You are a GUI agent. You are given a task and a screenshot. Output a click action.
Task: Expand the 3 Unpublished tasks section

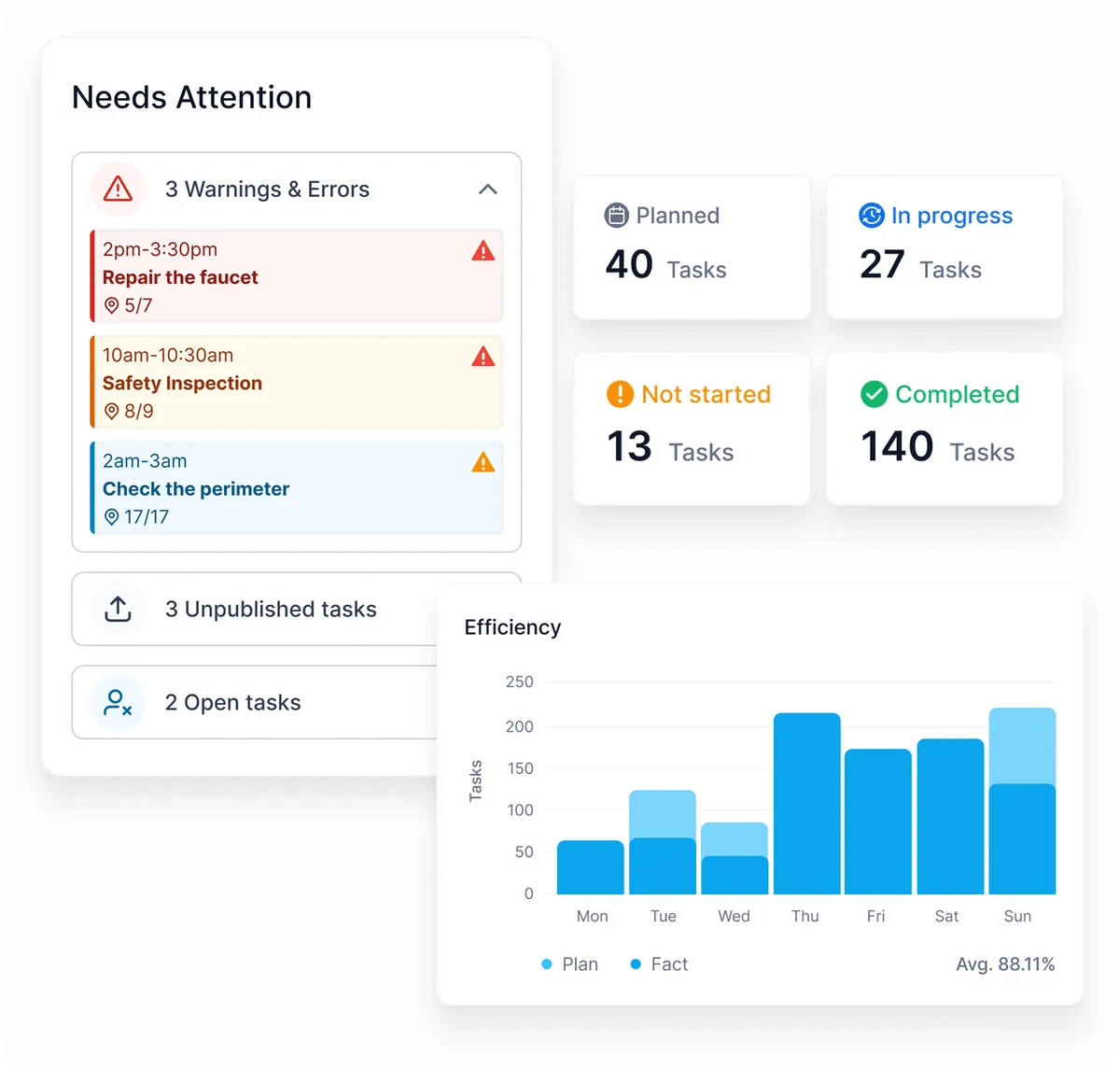[x=271, y=609]
